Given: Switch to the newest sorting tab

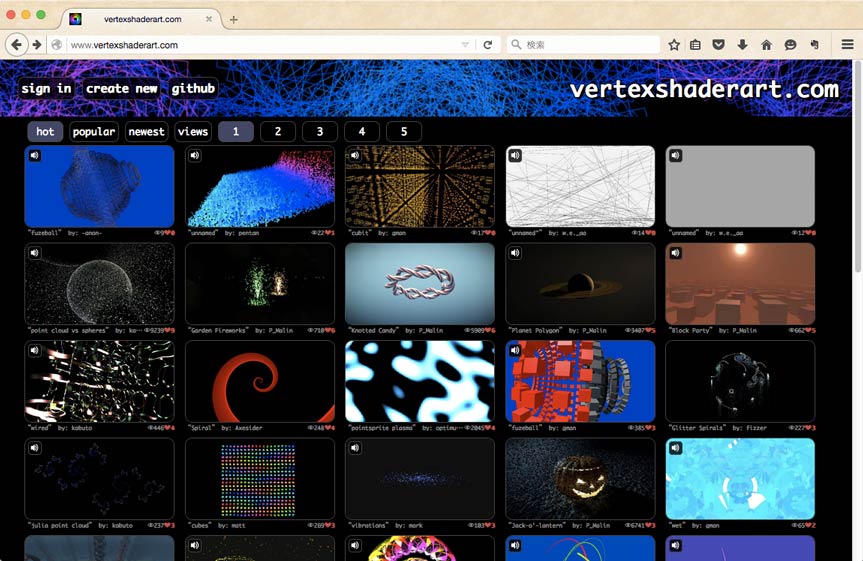Looking at the screenshot, I should [146, 132].
